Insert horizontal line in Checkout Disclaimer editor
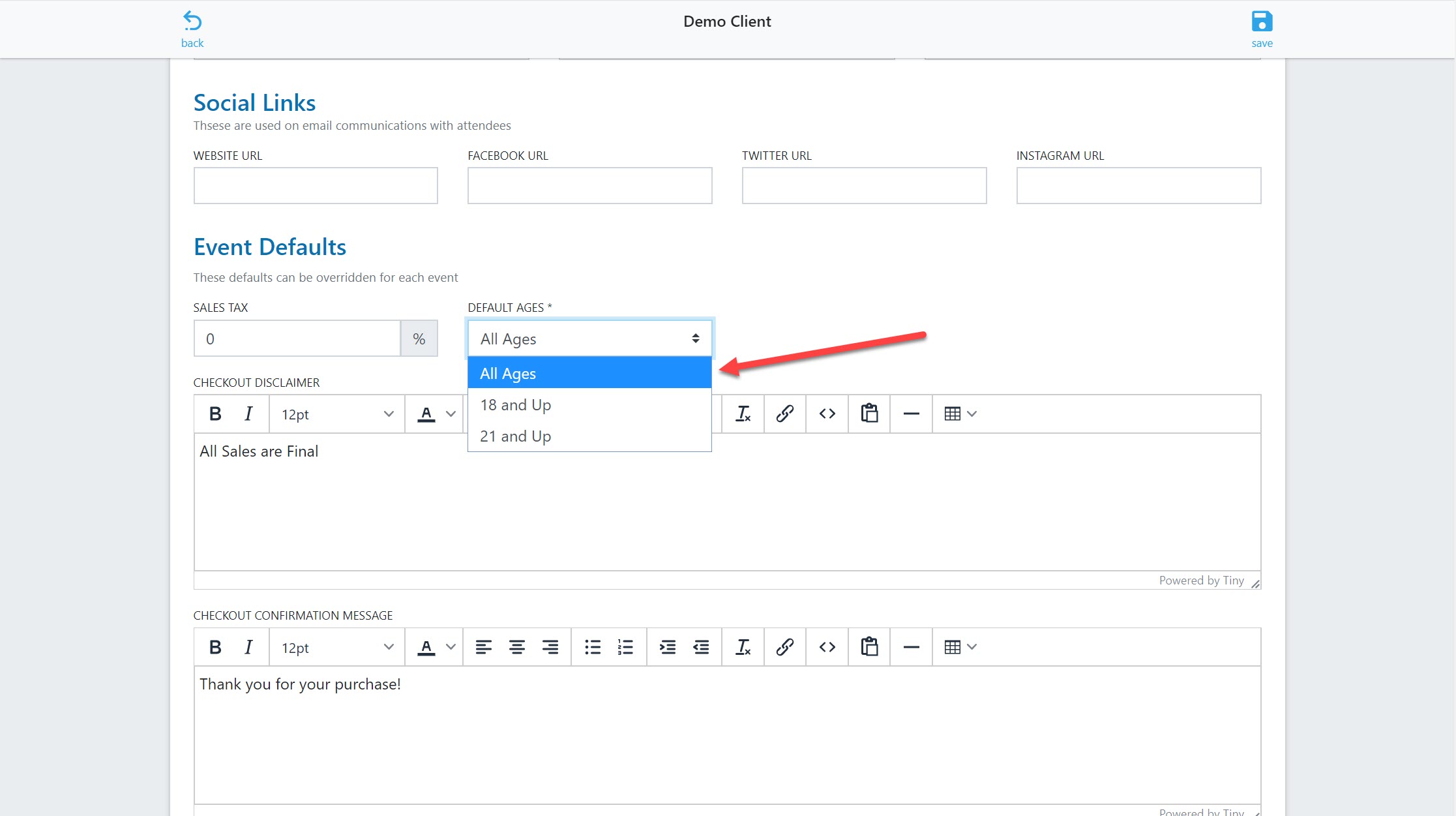The height and width of the screenshot is (816, 1456). [912, 414]
